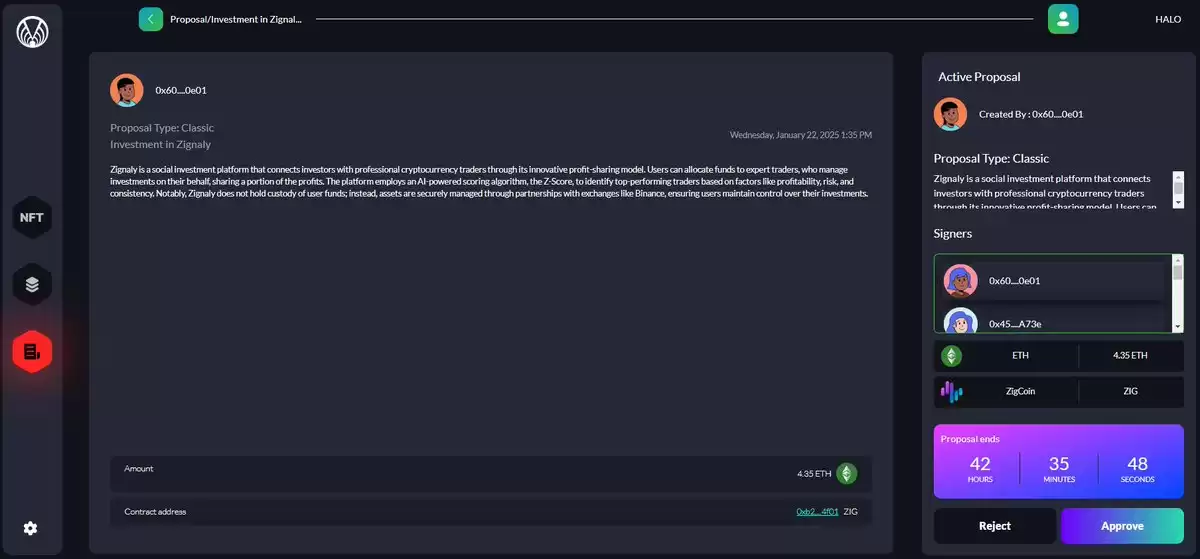Open the layers stack sidebar icon

click(32, 284)
